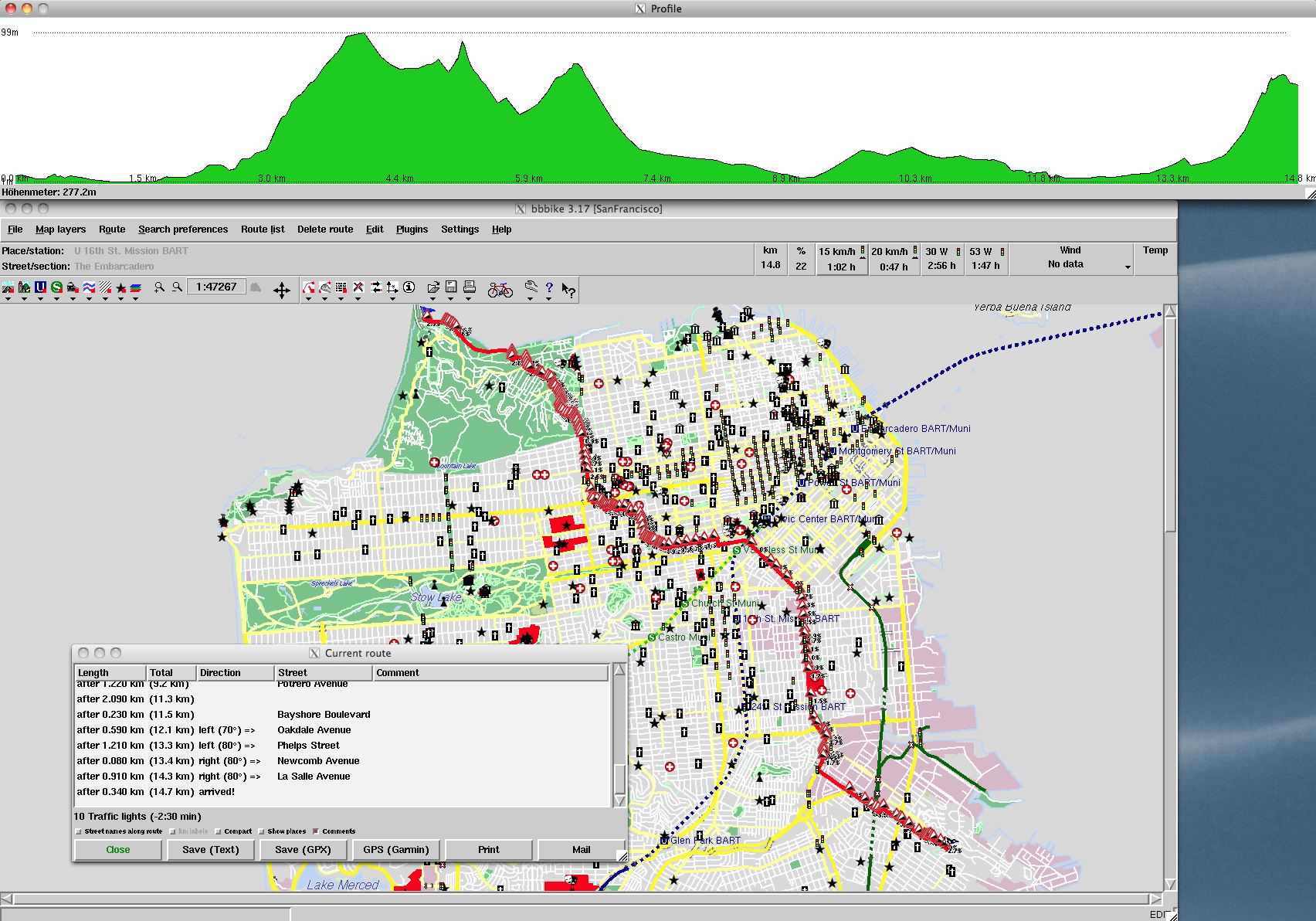Toggle the hatched areas layer icon
This screenshot has height=921, width=1316.
coord(105,287)
